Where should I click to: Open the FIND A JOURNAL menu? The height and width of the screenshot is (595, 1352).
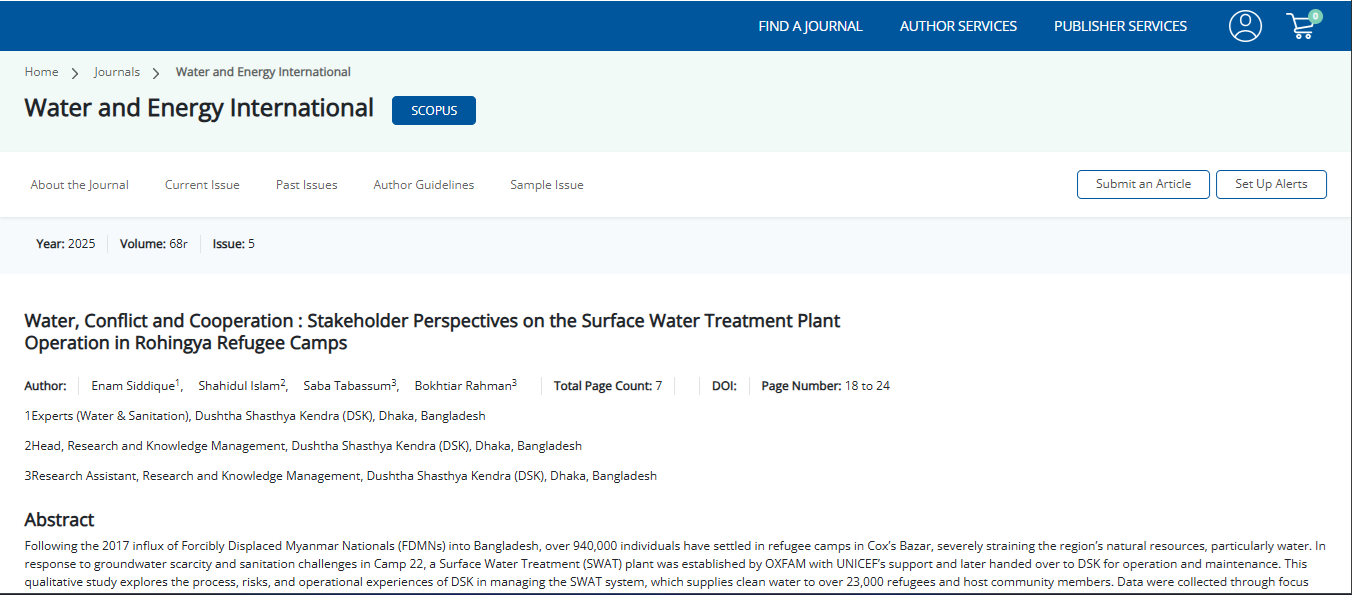[810, 26]
